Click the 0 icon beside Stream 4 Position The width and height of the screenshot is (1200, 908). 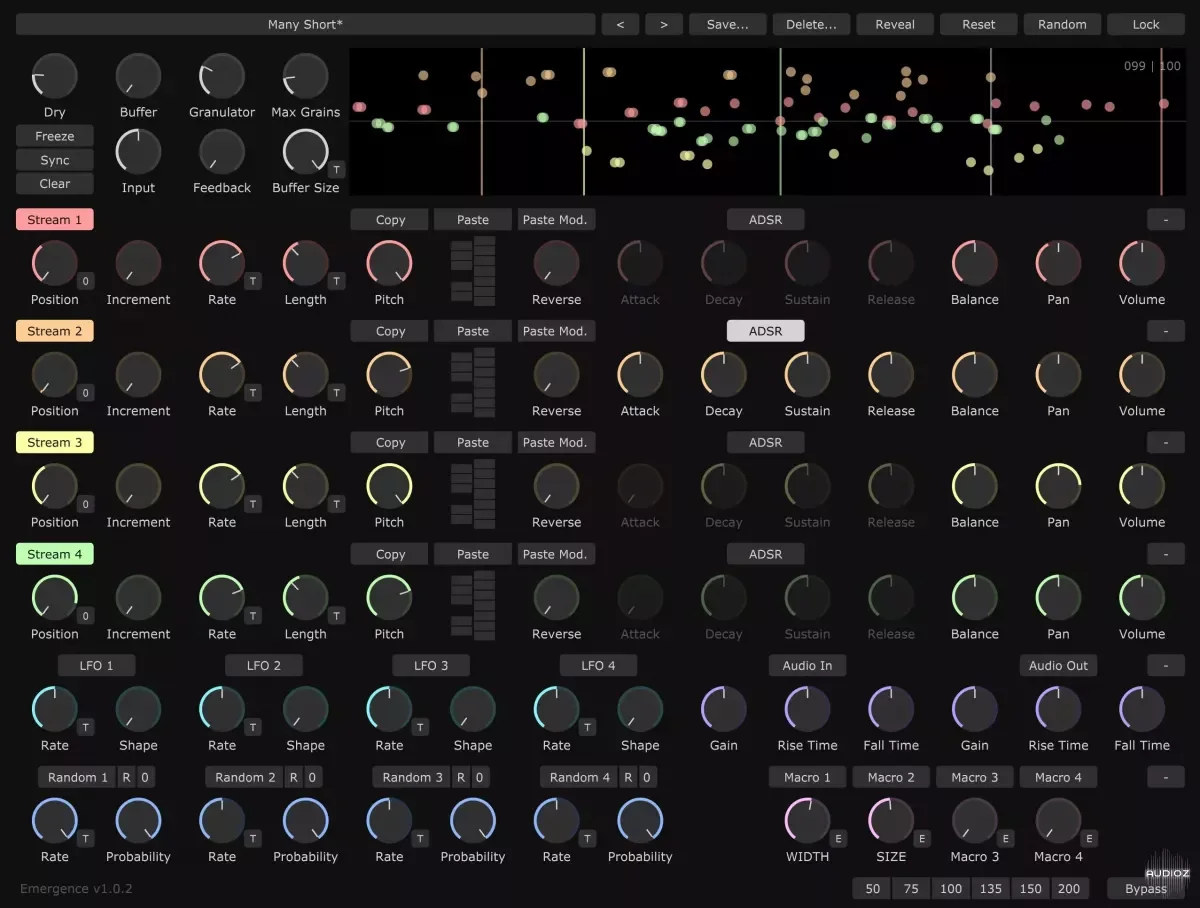click(x=86, y=616)
